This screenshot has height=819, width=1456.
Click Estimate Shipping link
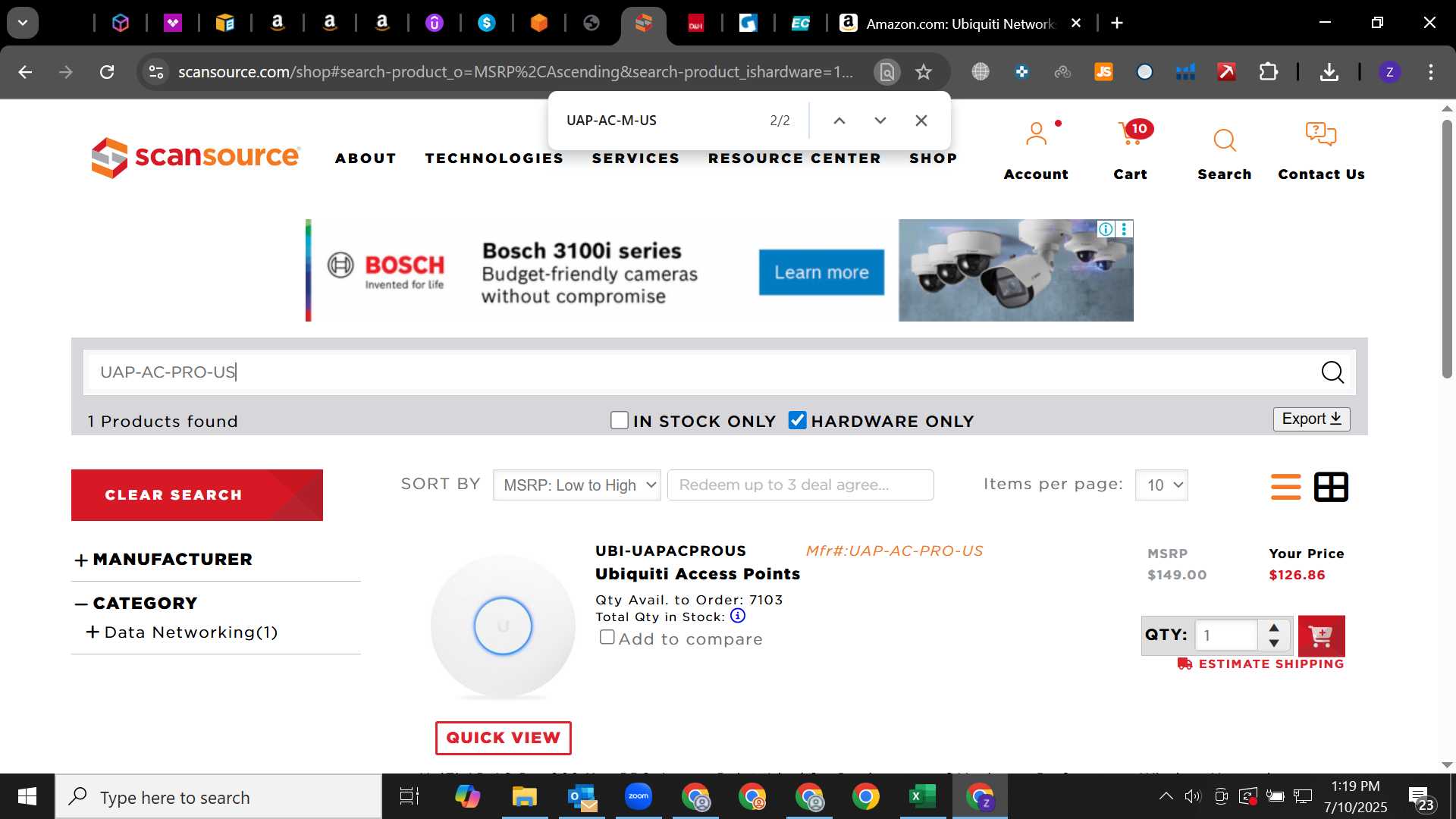coord(1261,664)
